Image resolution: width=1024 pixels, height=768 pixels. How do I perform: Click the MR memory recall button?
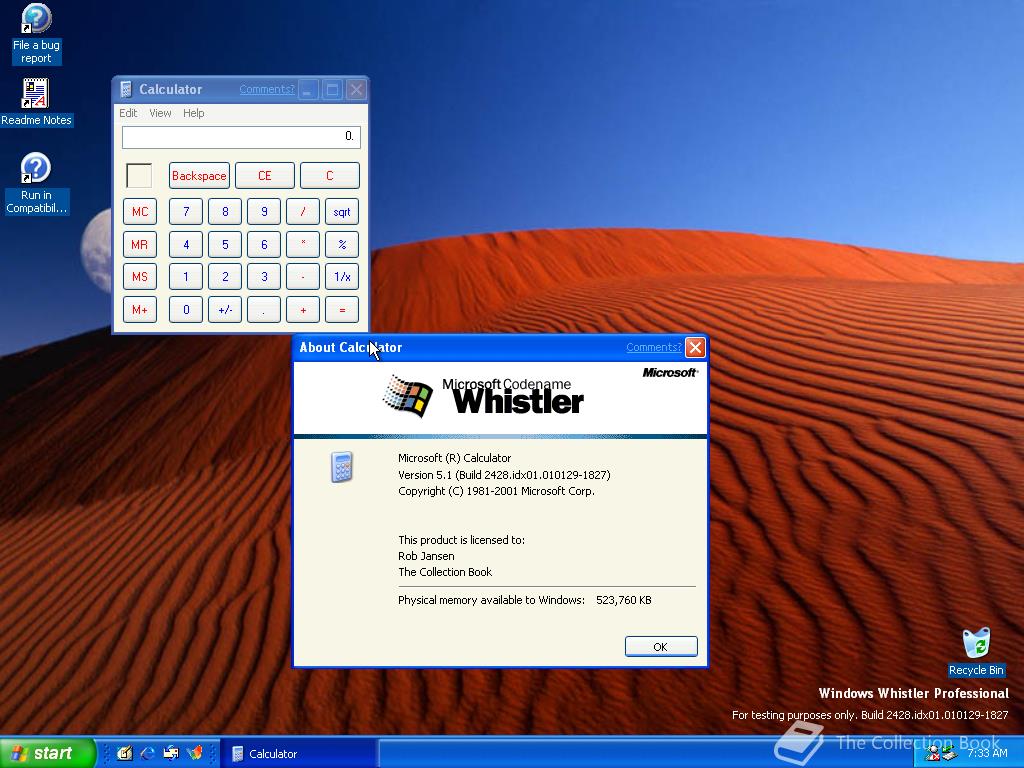140,244
